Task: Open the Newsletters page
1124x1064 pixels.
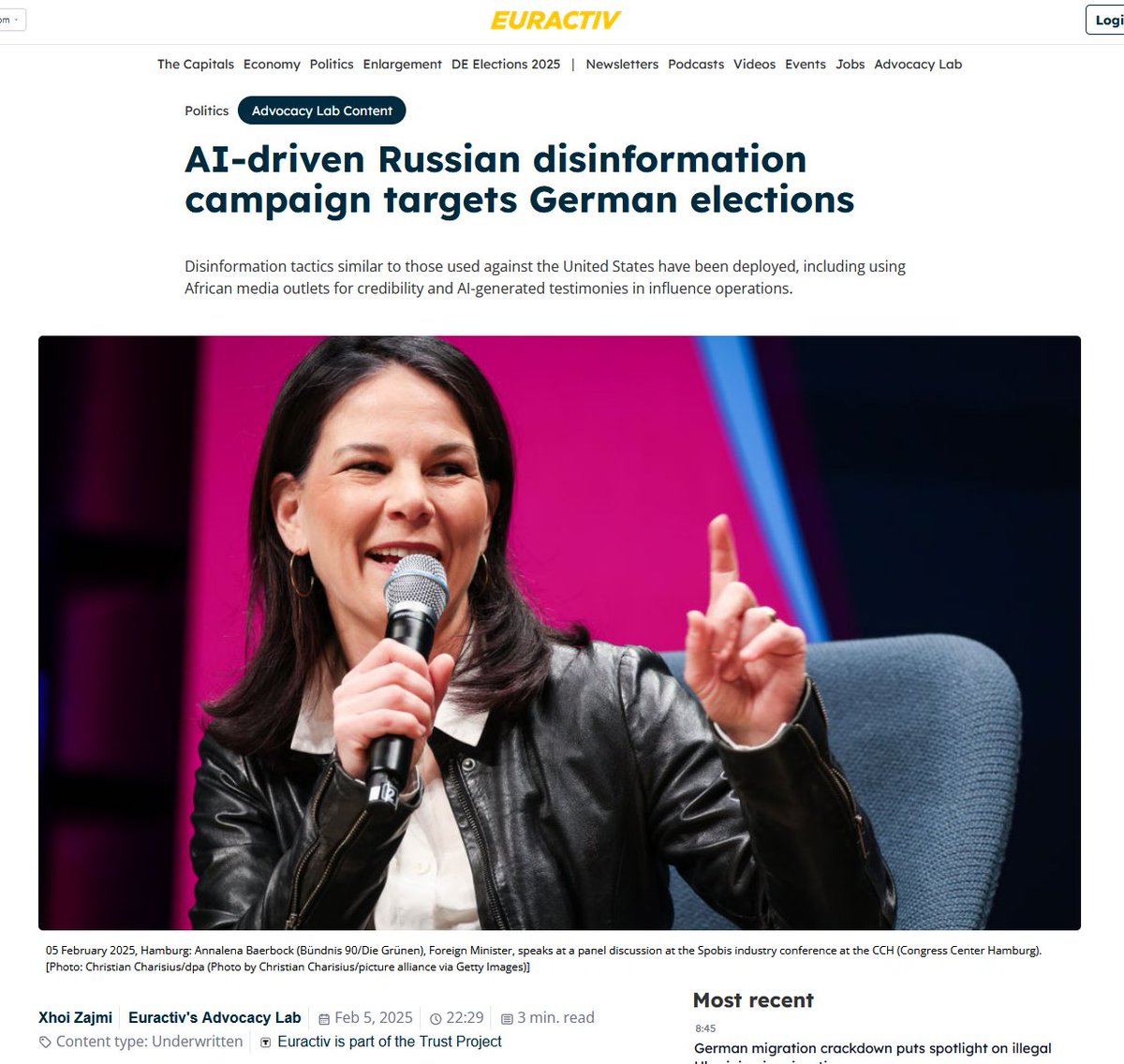Action: coord(622,64)
